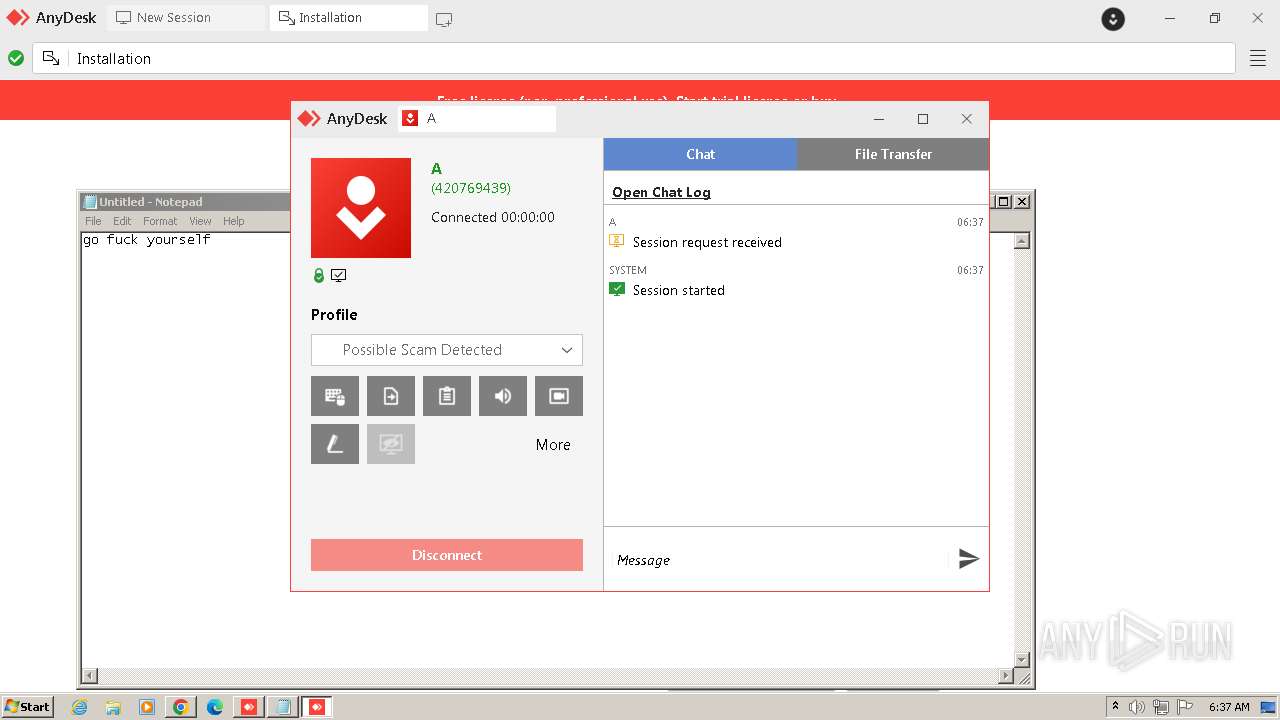
Task: Click the session arrows icon beside Installation
Action: click(x=51, y=58)
